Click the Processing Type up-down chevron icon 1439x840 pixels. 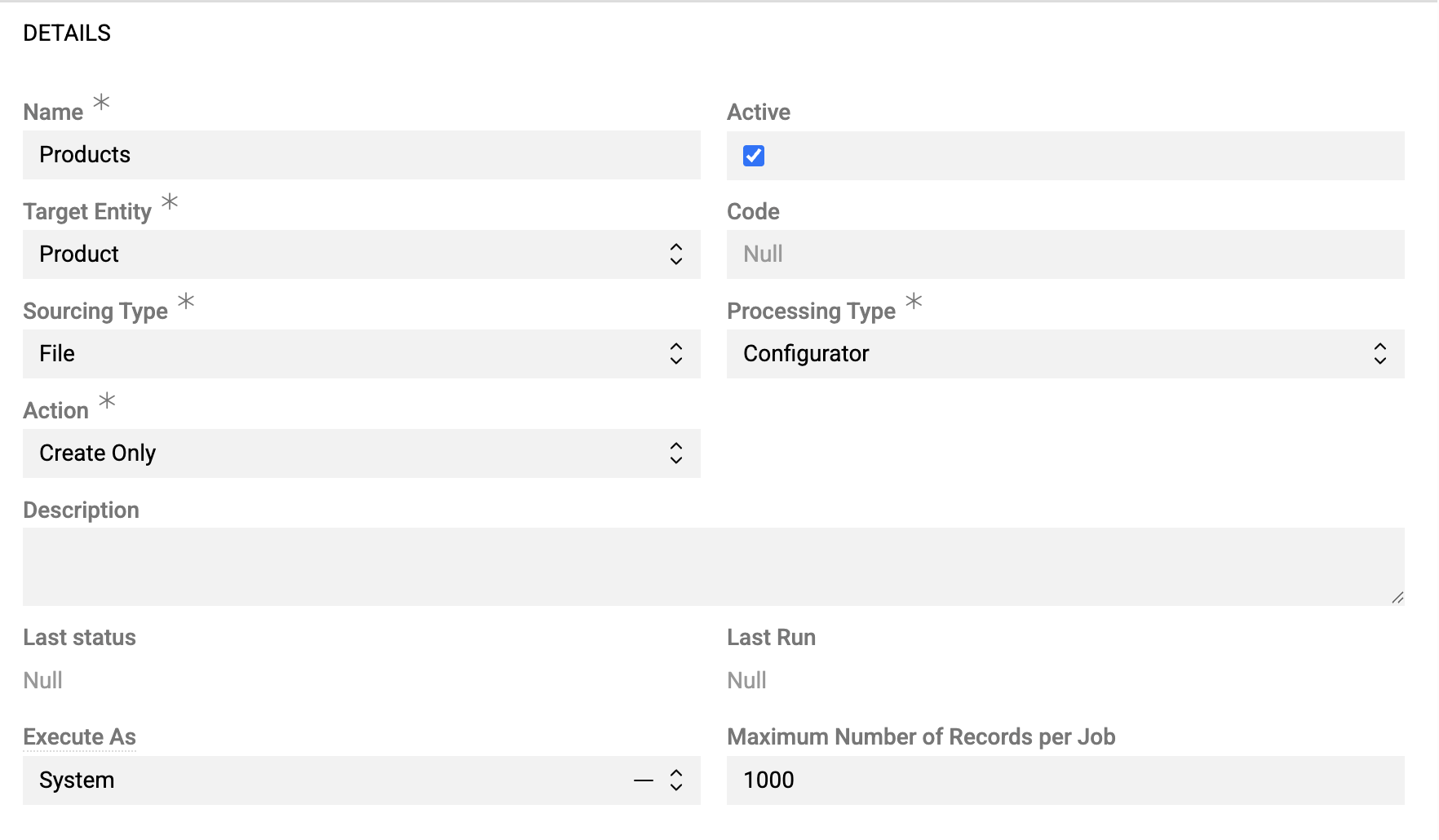(x=1380, y=354)
